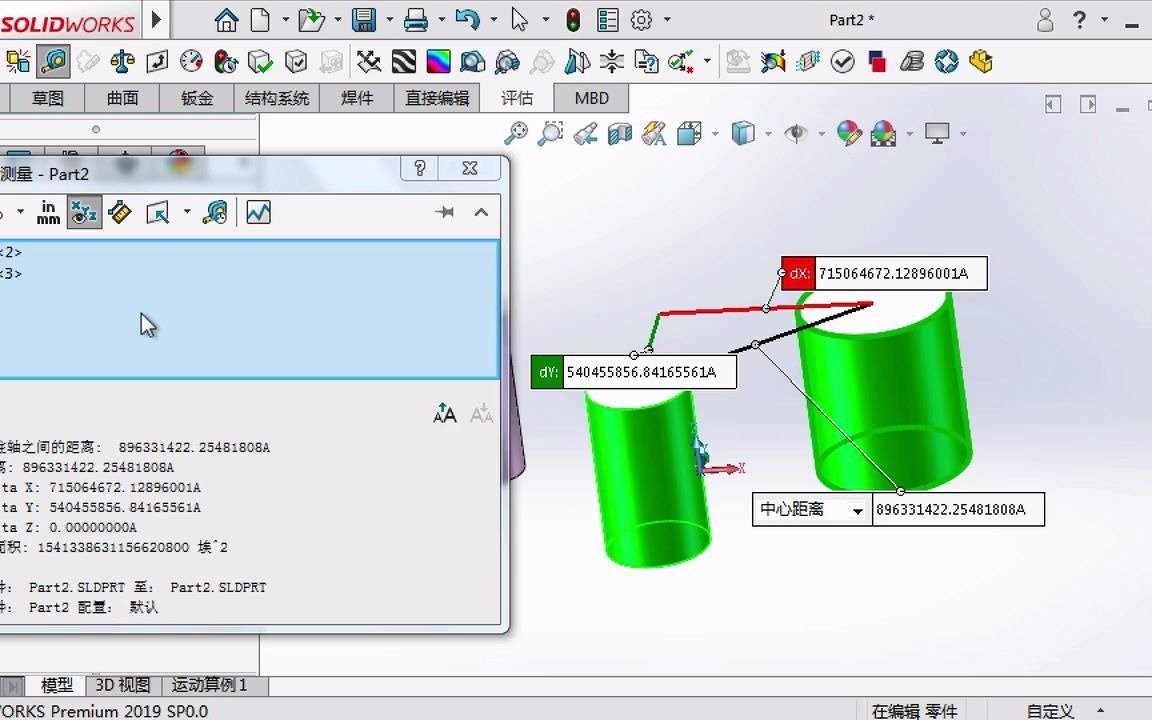Screen dimensions: 1152x720
Task: Select the Measure tool icon
Action: pos(54,61)
